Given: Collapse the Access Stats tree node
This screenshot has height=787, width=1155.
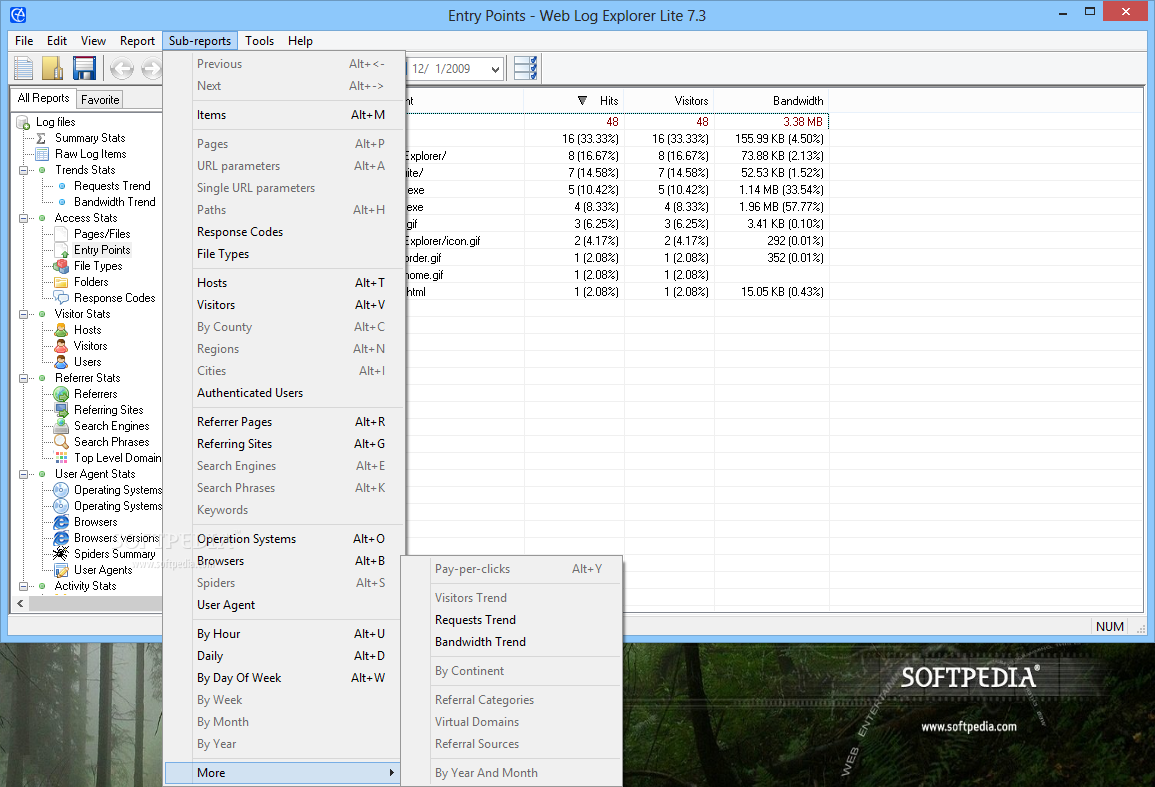Looking at the screenshot, I should pyautogui.click(x=24, y=218).
